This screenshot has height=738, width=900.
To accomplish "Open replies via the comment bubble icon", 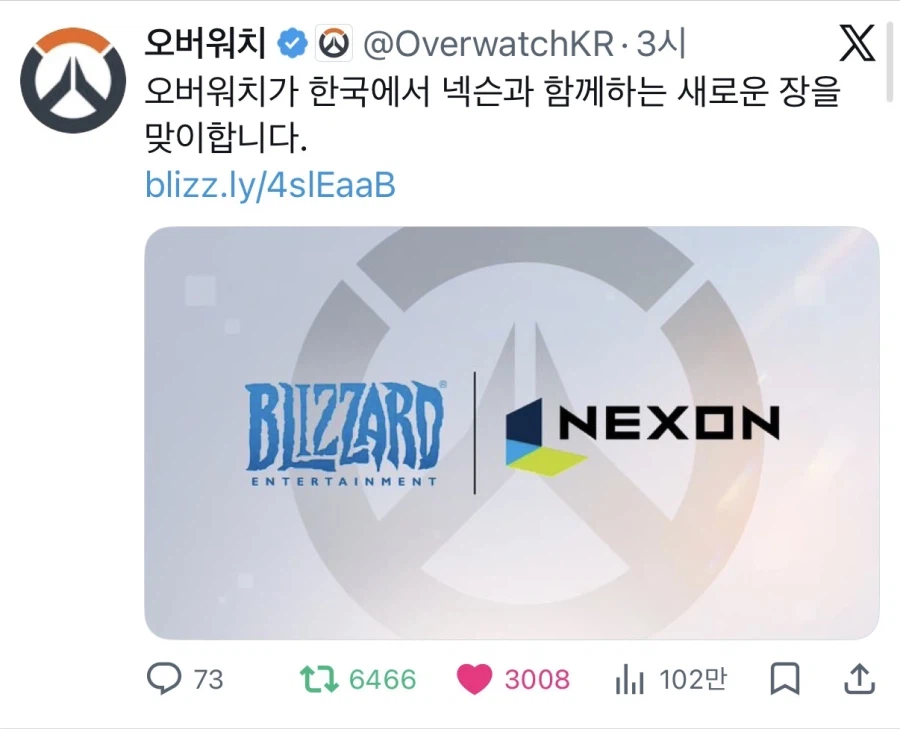I will tap(164, 678).
